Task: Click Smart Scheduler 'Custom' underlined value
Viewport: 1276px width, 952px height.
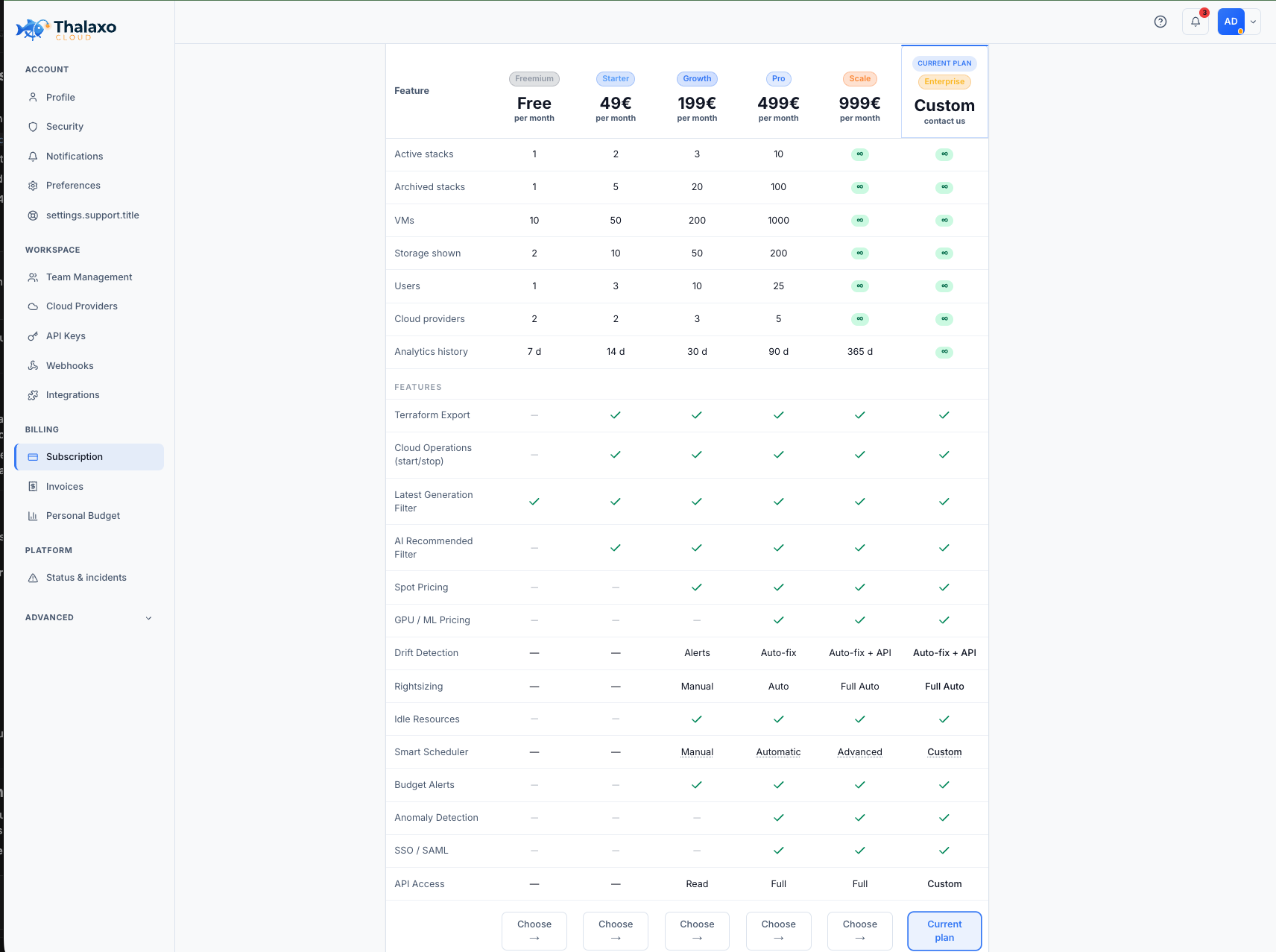Action: point(944,752)
